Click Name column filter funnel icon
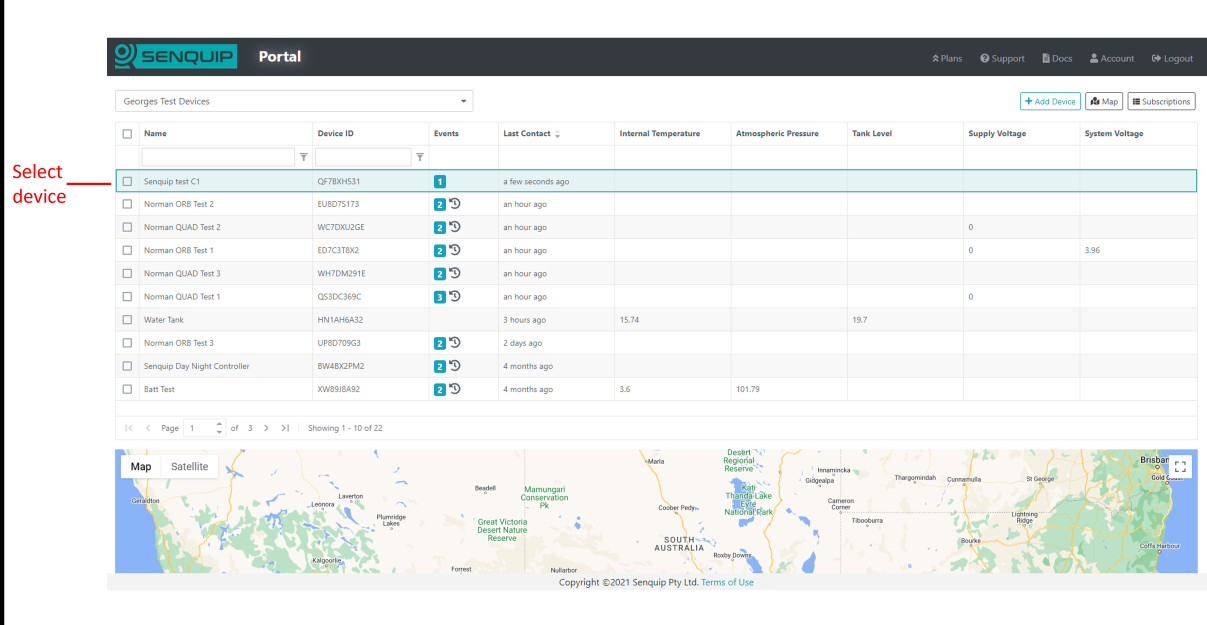 [304, 157]
